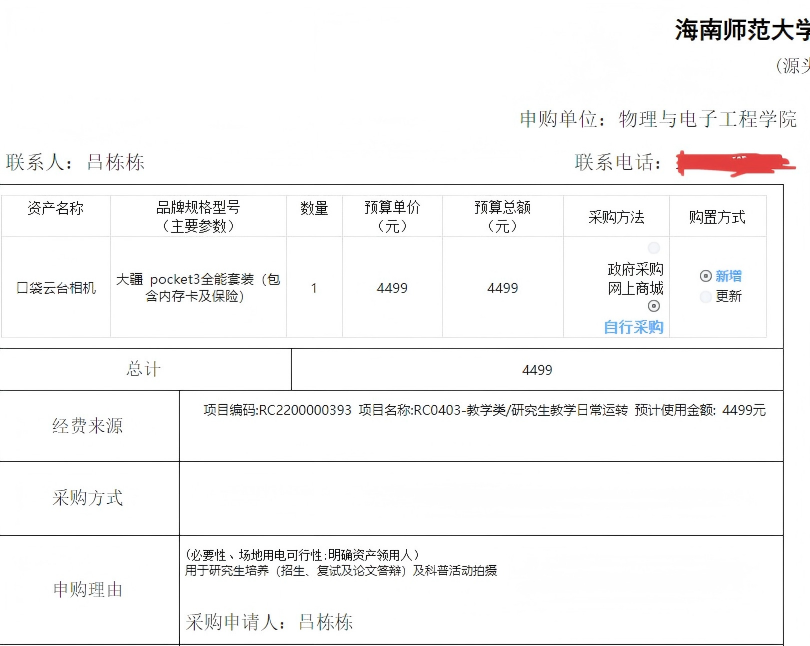Click the empty 采购方式 field

click(480, 498)
